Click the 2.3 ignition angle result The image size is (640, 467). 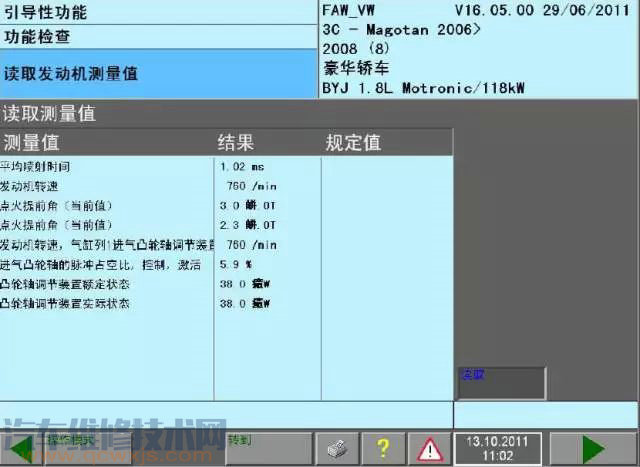tap(247, 225)
